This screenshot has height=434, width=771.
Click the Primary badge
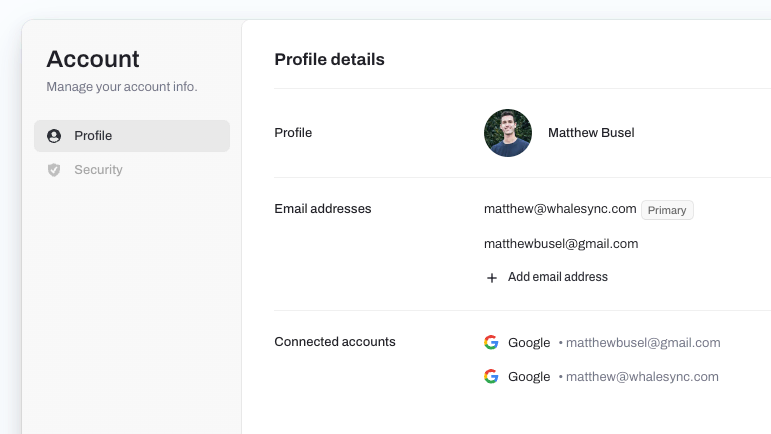tap(667, 210)
